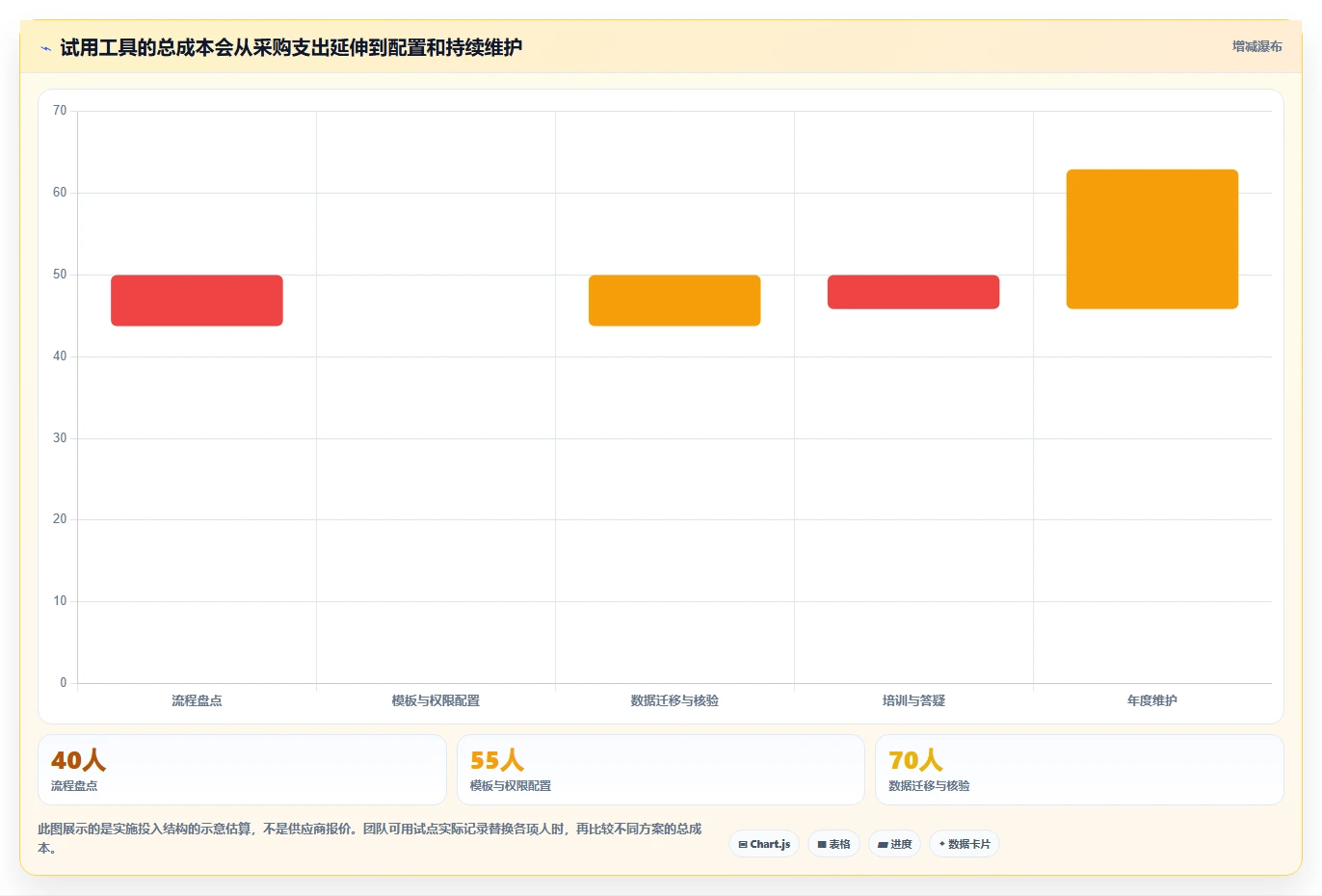The width and height of the screenshot is (1322, 896).
Task: Click the red 培训与答疑 bar
Action: coord(913,292)
